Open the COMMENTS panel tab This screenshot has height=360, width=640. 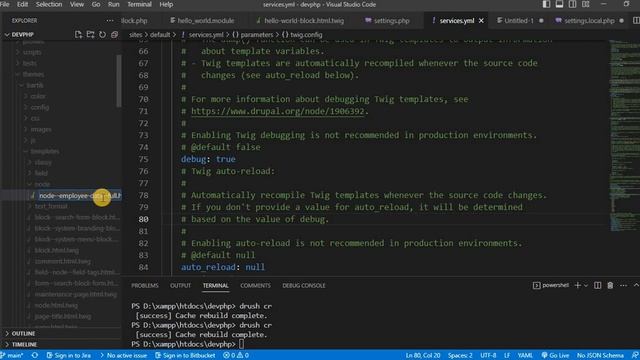point(256,285)
